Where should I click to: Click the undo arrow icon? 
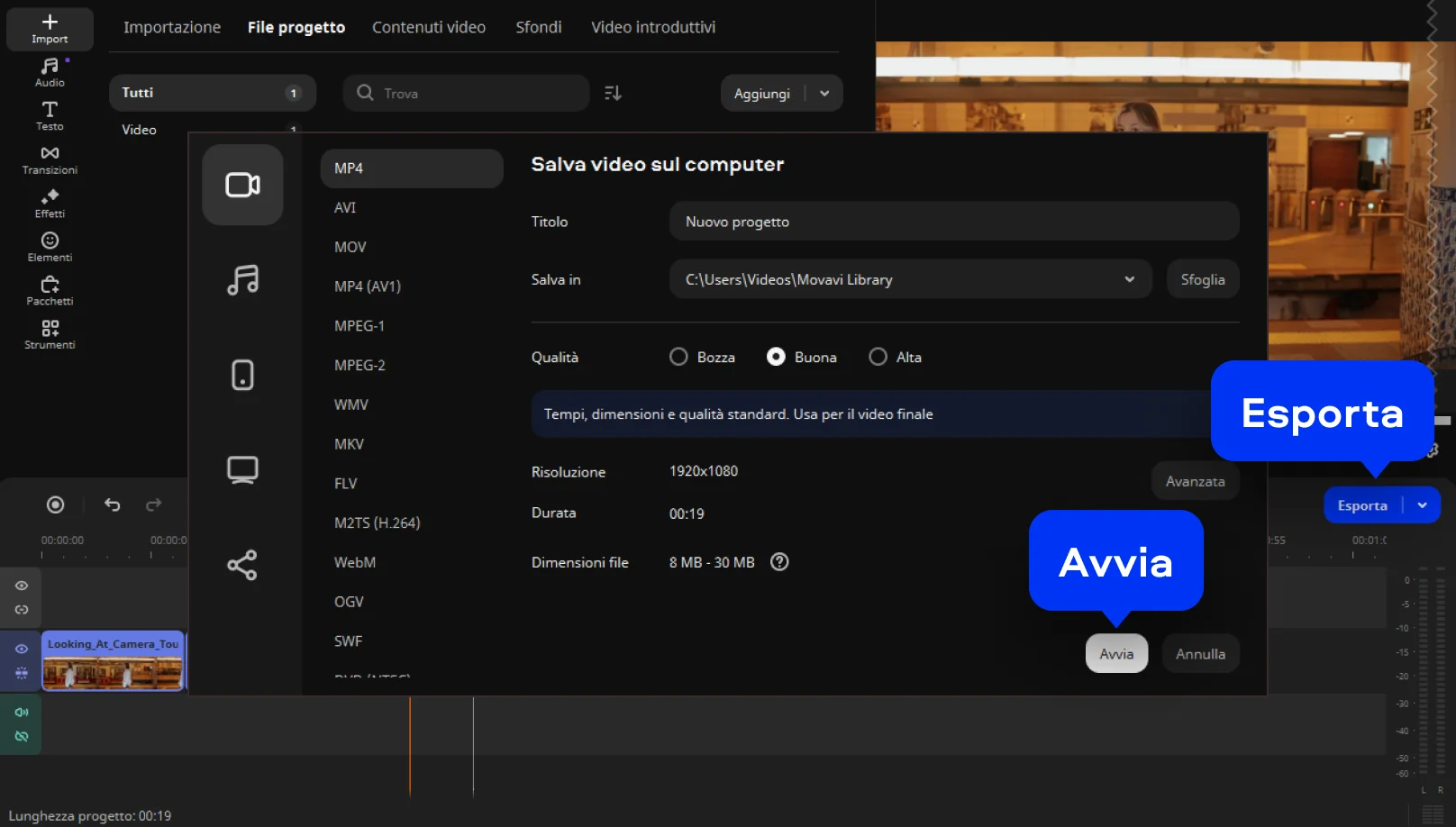point(113,504)
